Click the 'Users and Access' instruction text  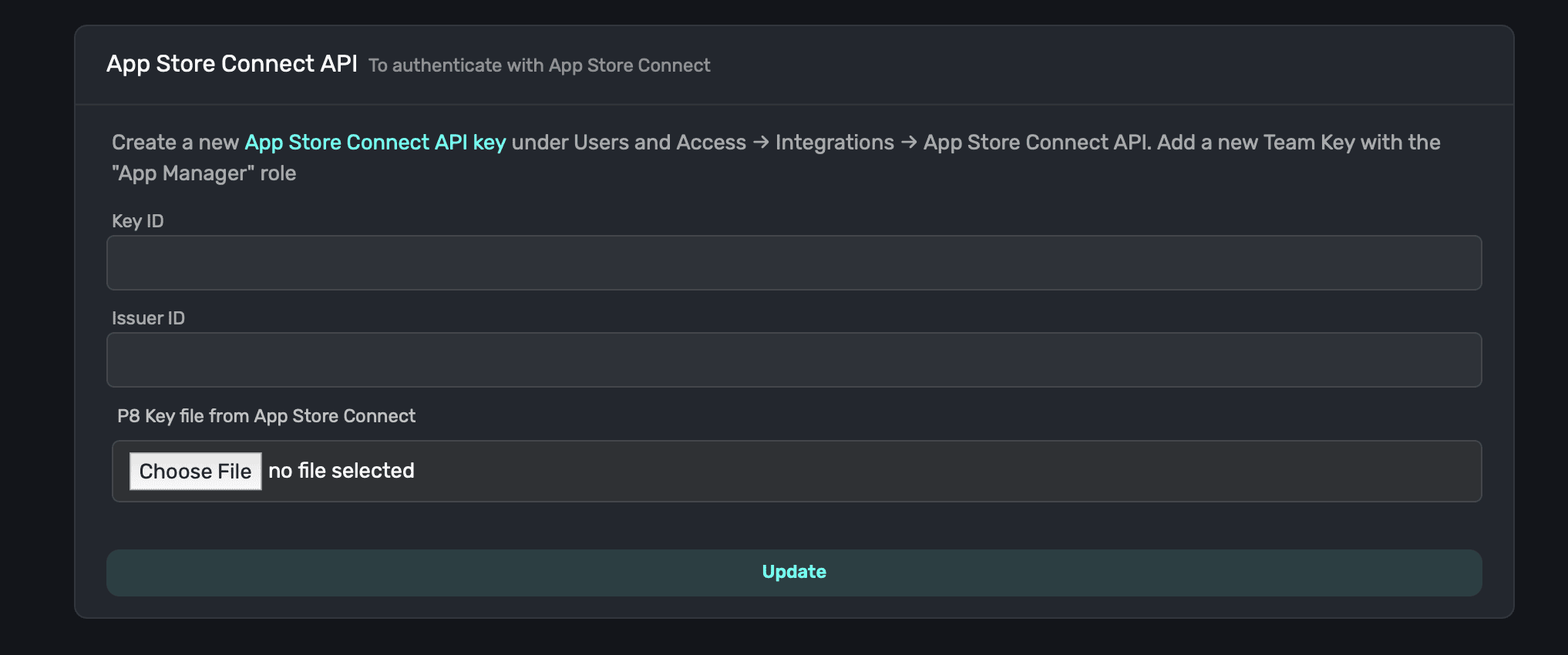[659, 143]
